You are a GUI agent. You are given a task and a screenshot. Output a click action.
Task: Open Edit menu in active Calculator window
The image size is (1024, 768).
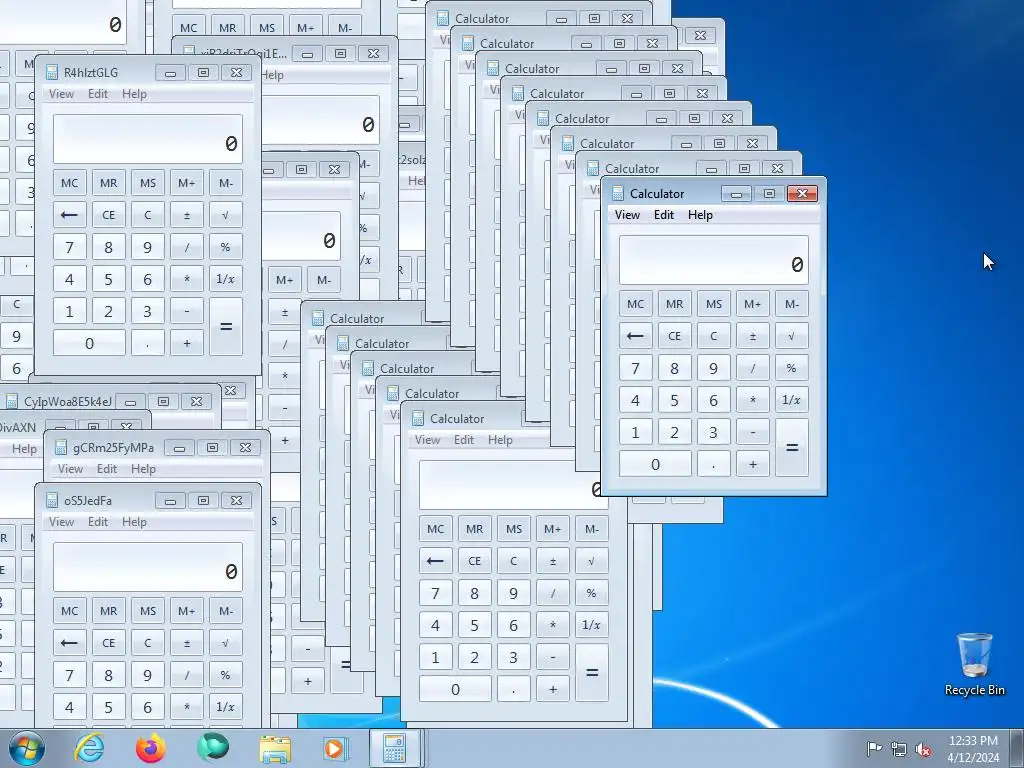[x=664, y=215]
